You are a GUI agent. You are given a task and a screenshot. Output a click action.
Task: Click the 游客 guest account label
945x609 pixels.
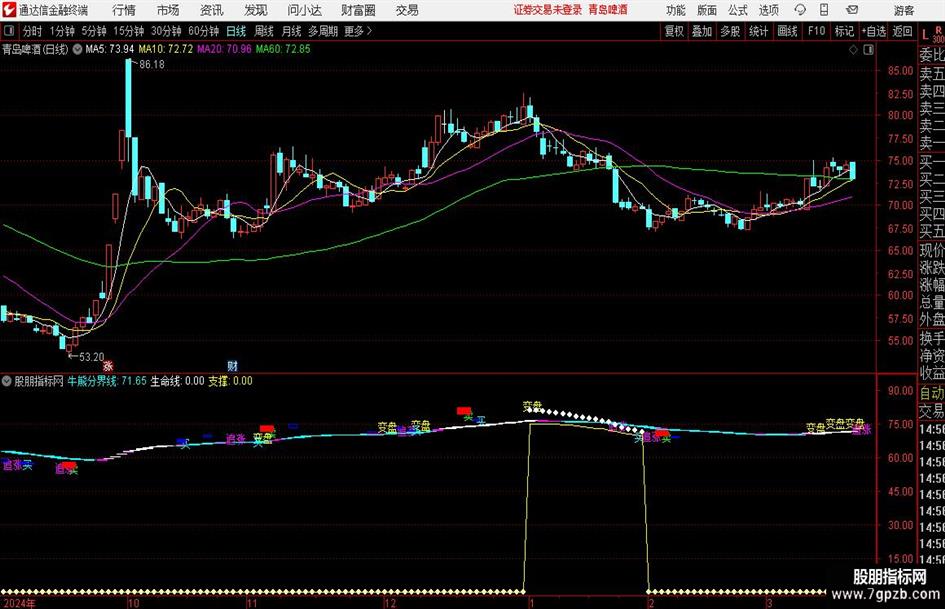904,10
